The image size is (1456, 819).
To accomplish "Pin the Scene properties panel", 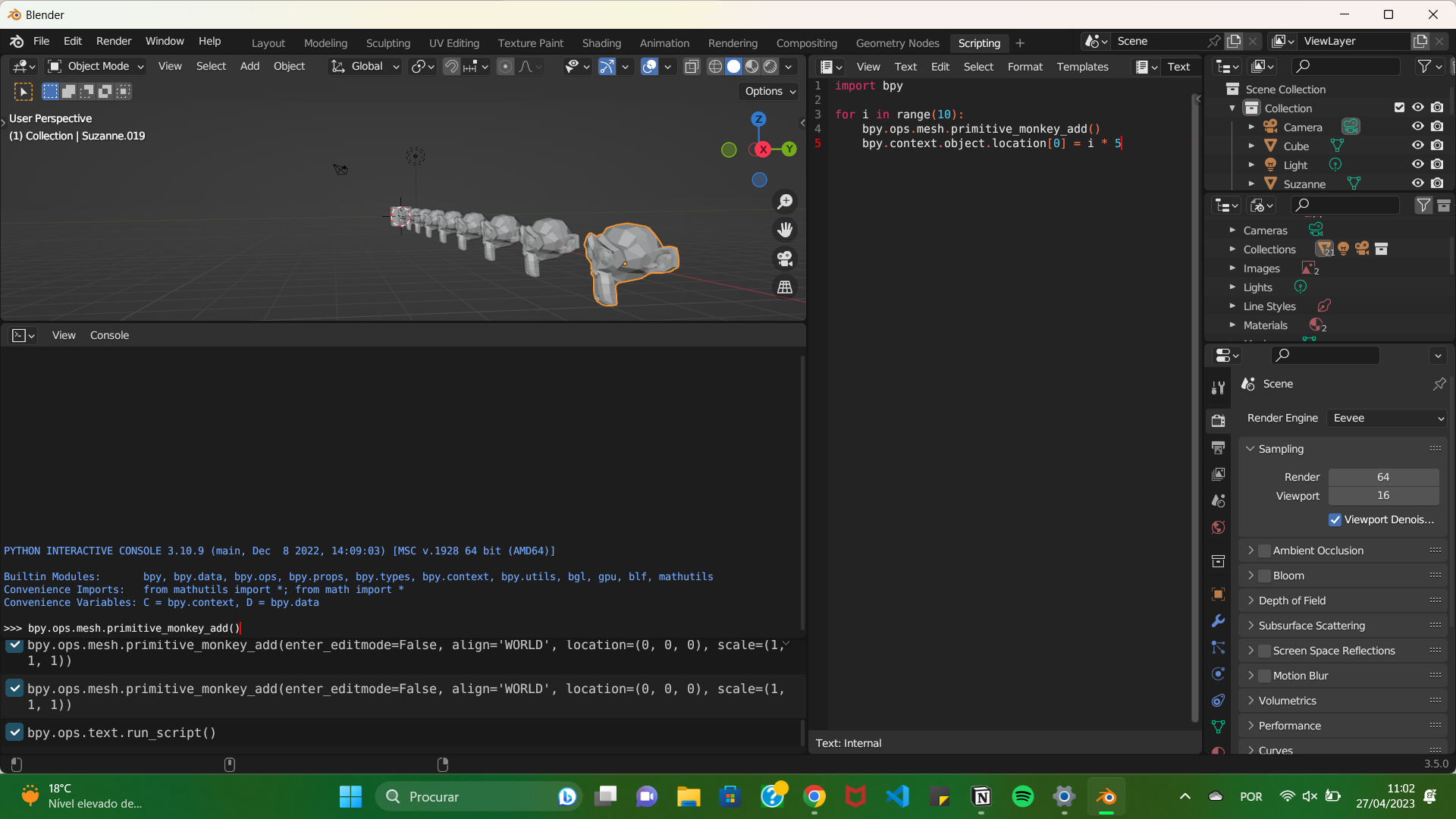I will pyautogui.click(x=1439, y=384).
